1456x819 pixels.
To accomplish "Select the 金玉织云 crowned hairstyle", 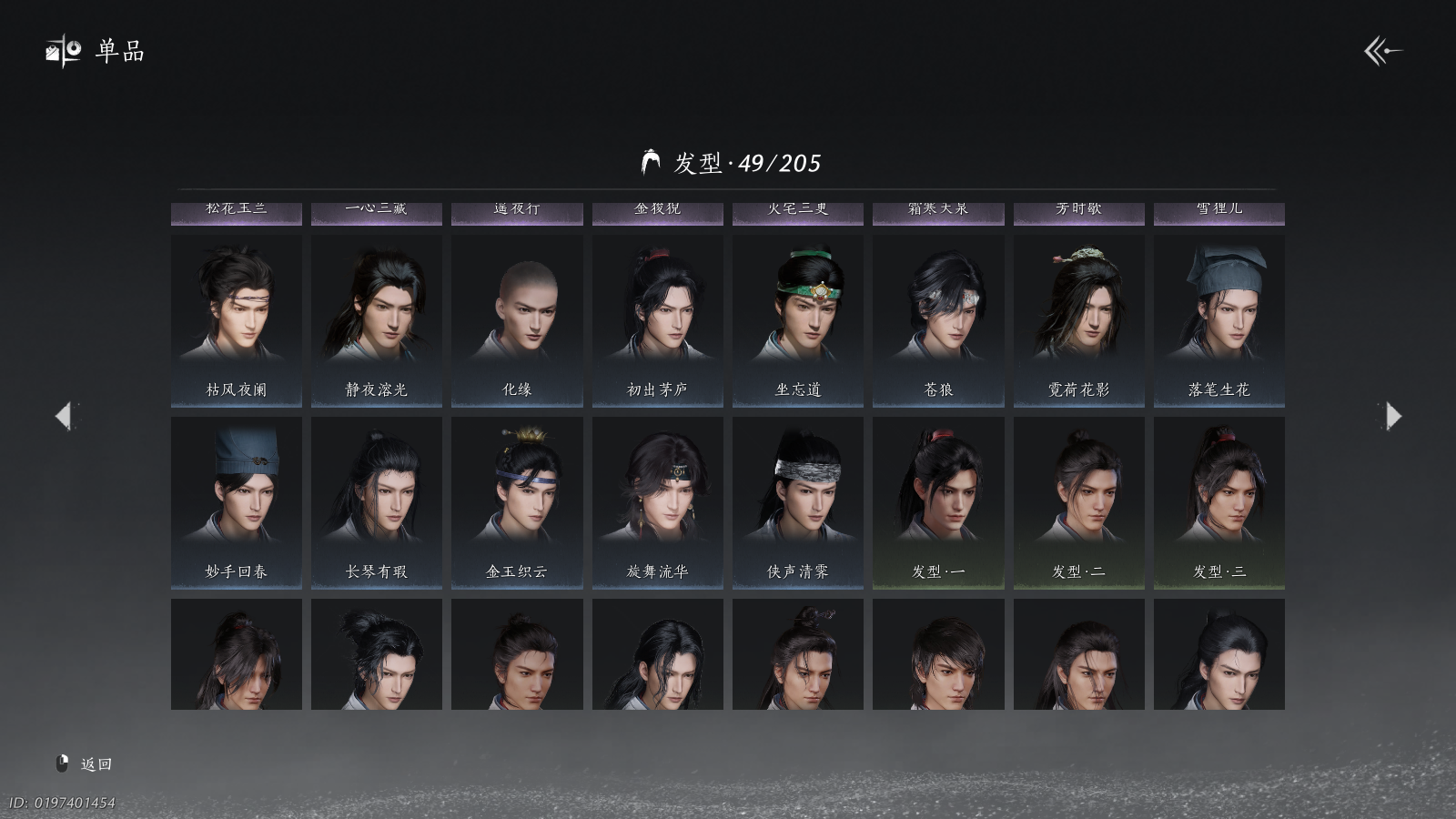I will pos(517,502).
